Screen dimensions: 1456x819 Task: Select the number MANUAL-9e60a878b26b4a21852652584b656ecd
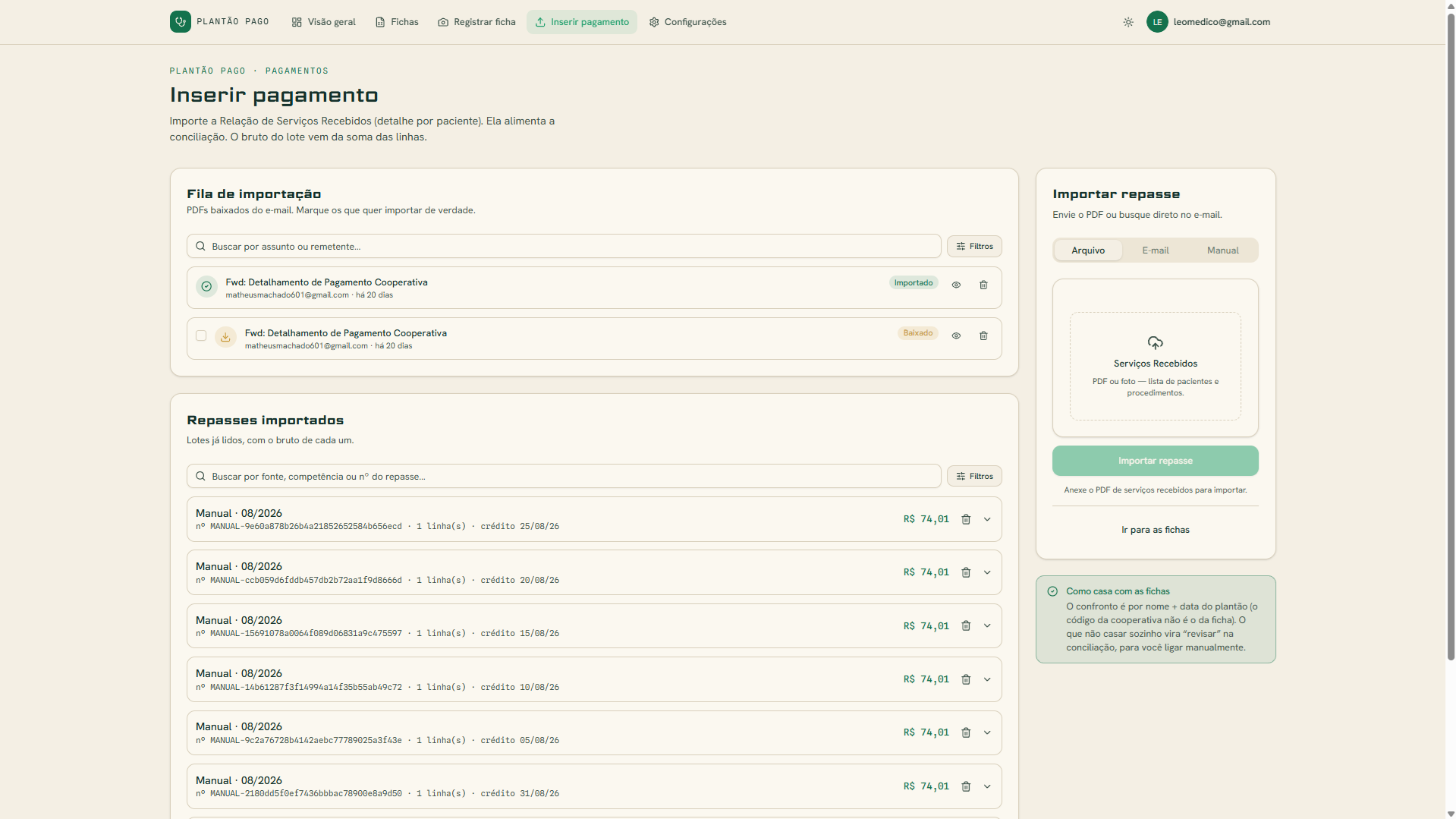306,526
